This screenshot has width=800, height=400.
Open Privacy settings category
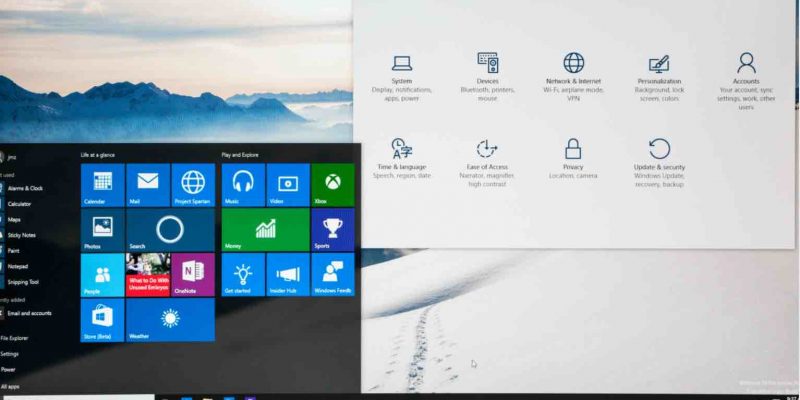[x=573, y=158]
